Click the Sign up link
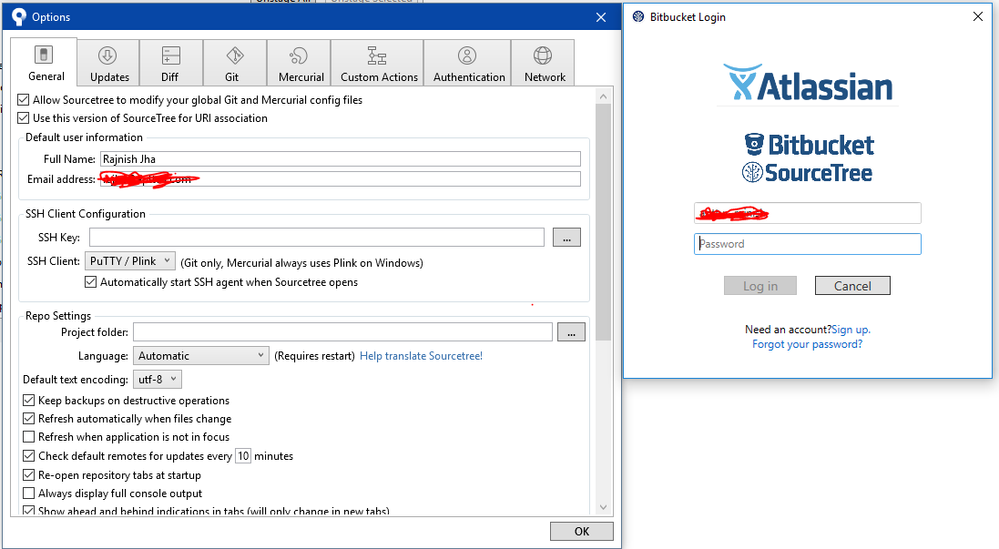Screen dimensions: 999x549 (851, 329)
